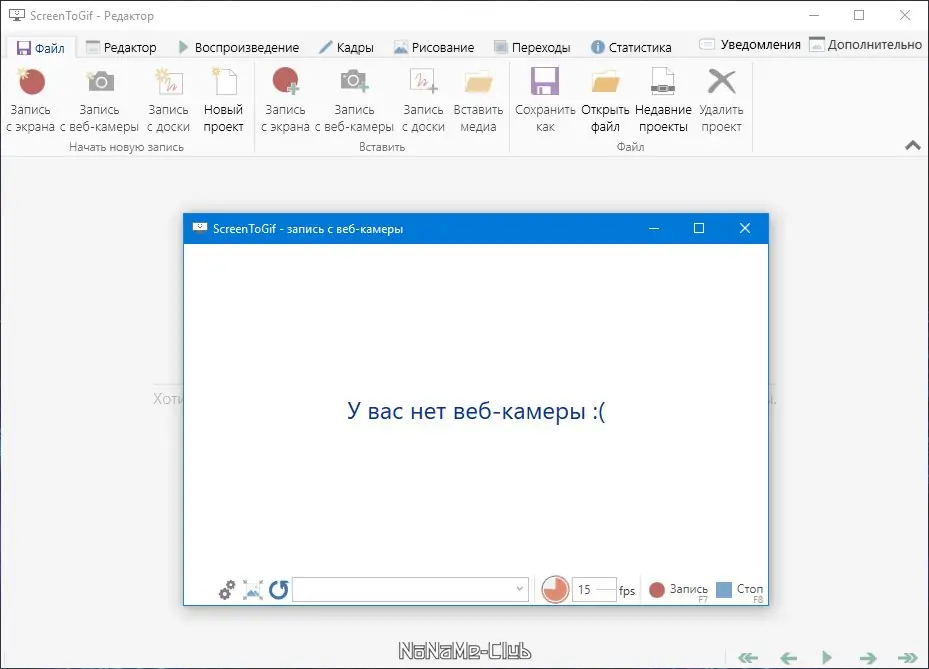Start new board recording in Начать новую запись
This screenshot has width=929, height=669.
pyautogui.click(x=168, y=100)
